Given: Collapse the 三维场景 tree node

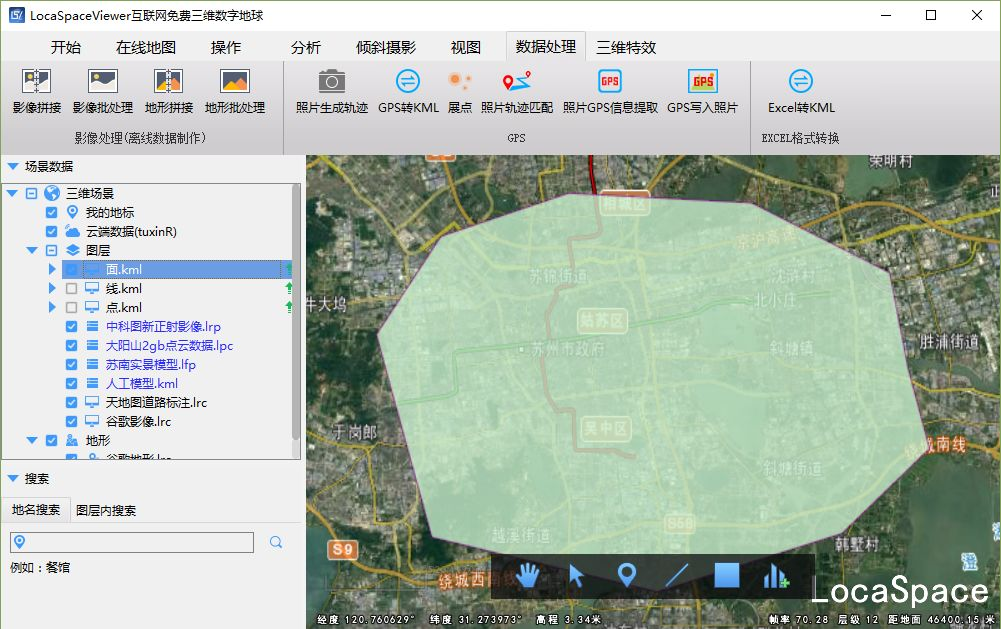Looking at the screenshot, I should tap(12, 193).
